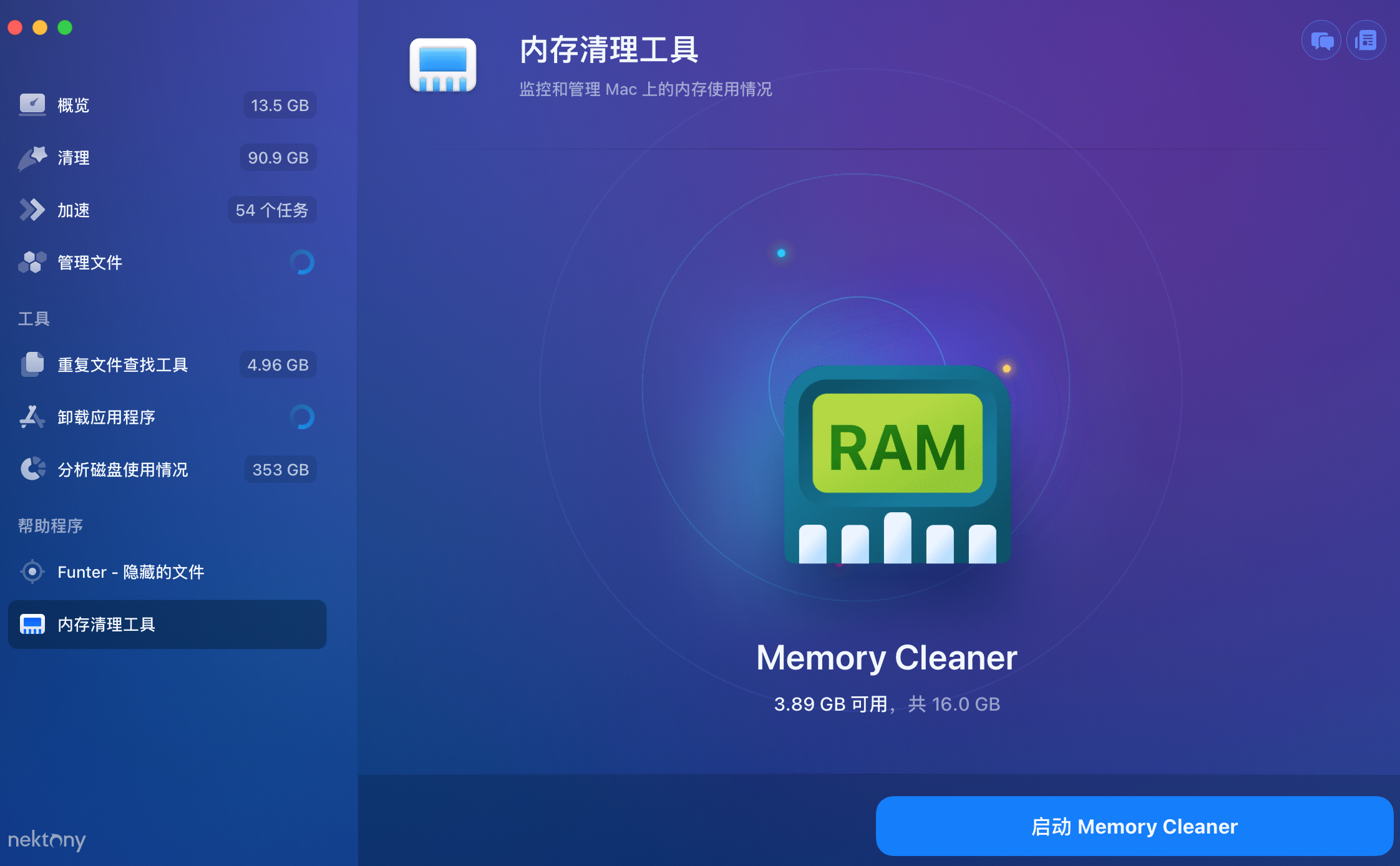This screenshot has width=1400, height=866.
Task: Click the 90.9 GB badge
Action: (278, 158)
